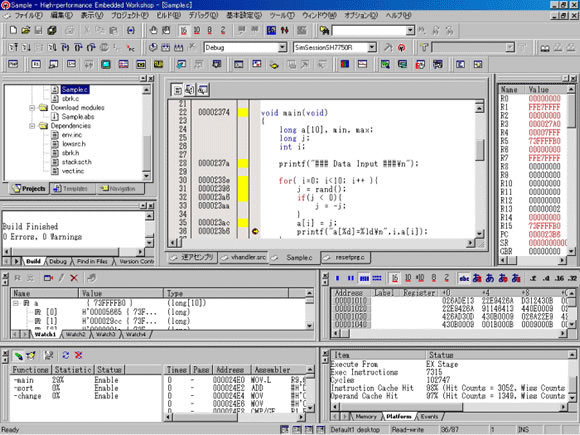The height and width of the screenshot is (435, 580).
Task: Click the first icon above the source editor
Action: point(177,90)
